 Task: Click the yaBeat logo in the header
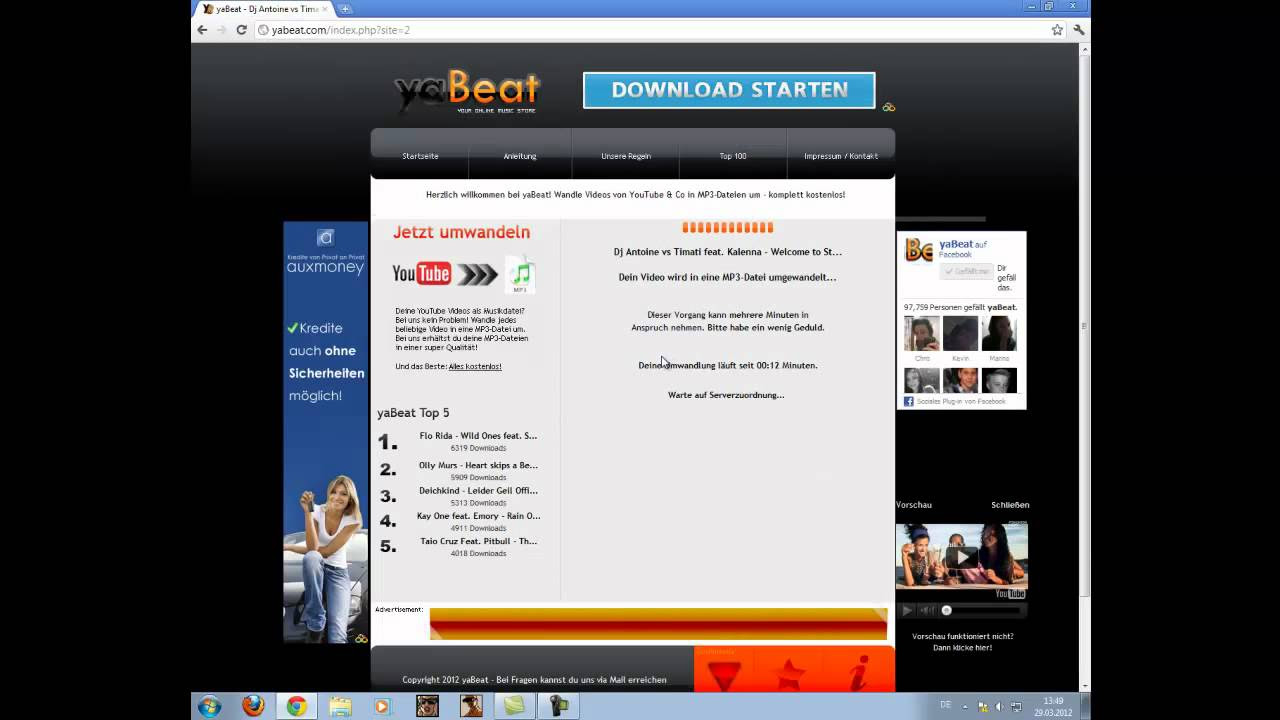467,91
